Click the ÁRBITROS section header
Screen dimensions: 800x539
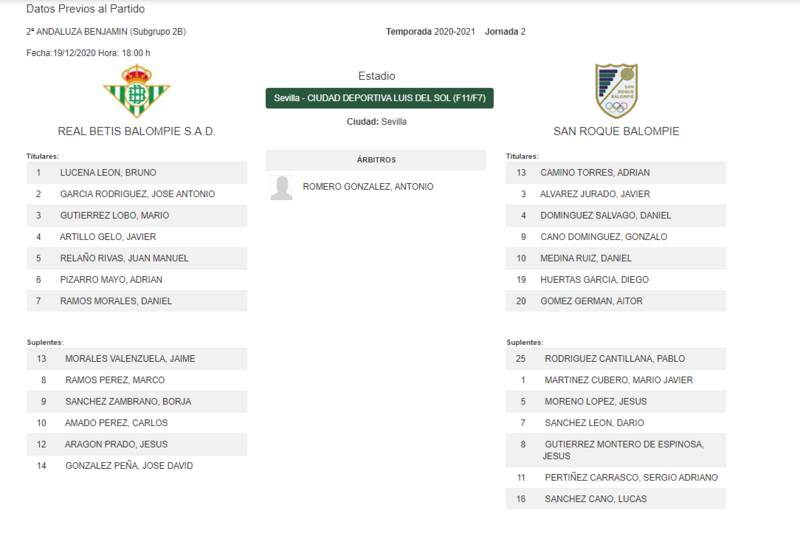click(x=376, y=160)
